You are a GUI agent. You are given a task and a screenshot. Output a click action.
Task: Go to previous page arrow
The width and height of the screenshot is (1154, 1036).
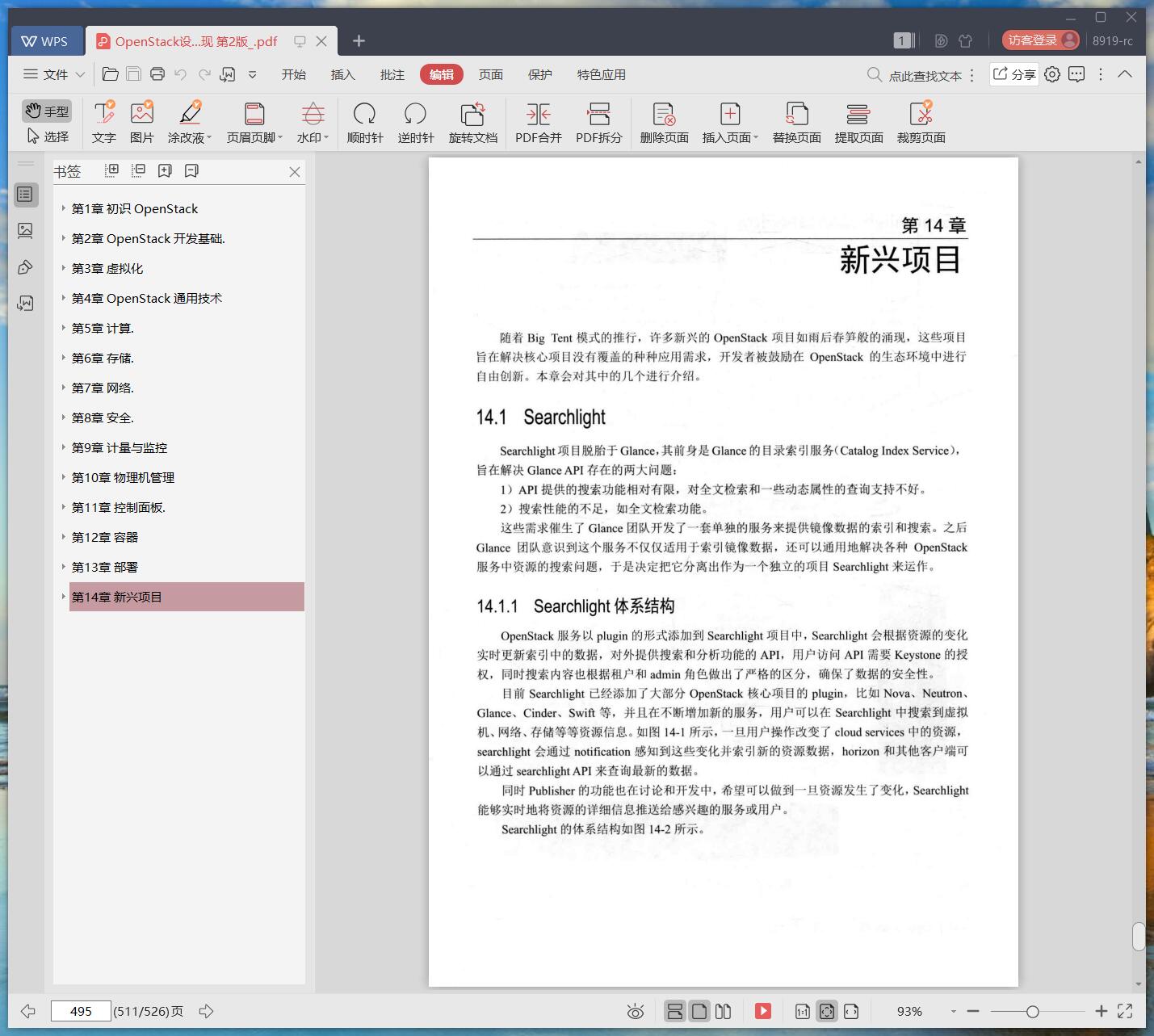point(28,1011)
